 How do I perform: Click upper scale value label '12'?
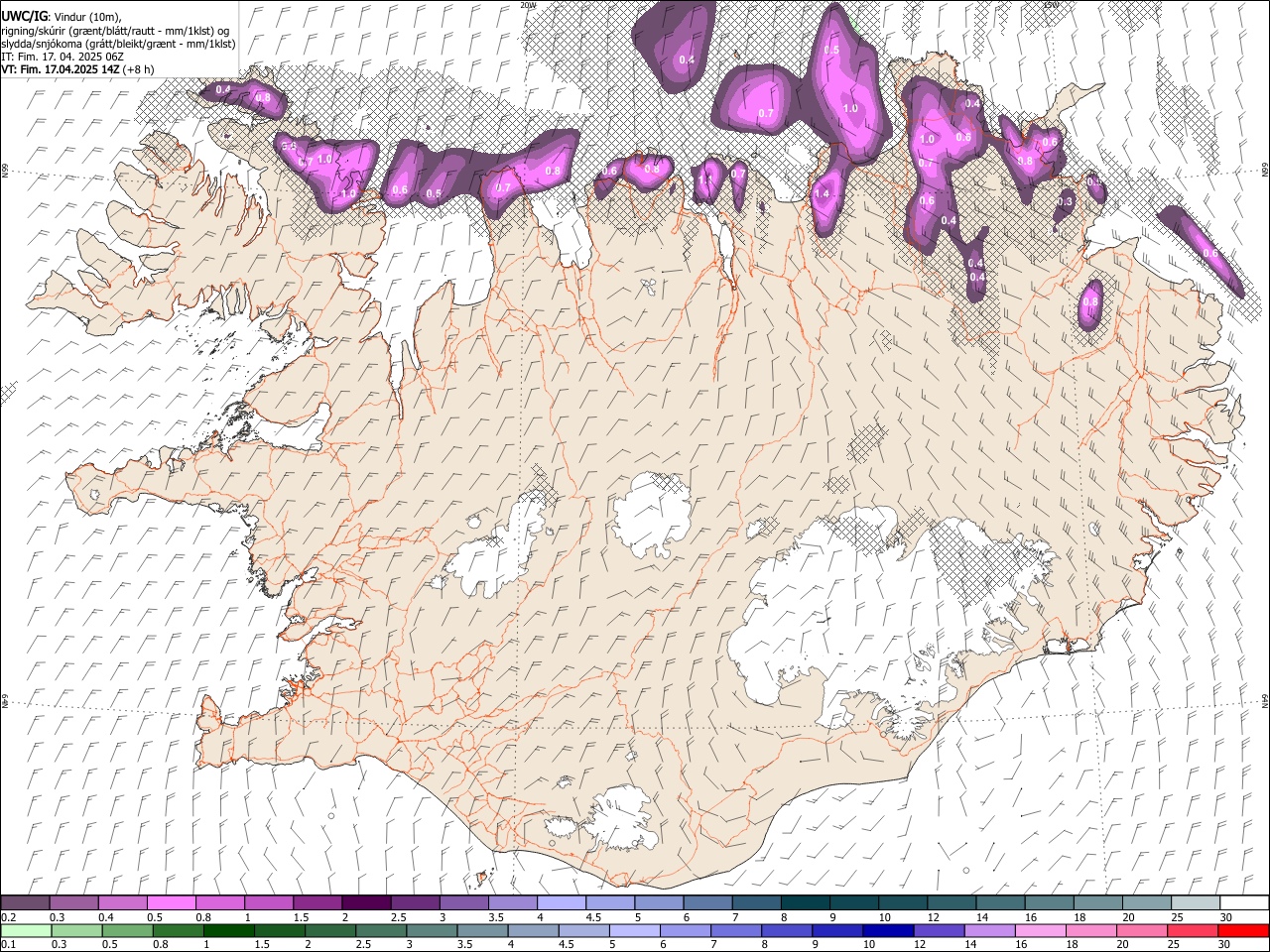tap(934, 917)
